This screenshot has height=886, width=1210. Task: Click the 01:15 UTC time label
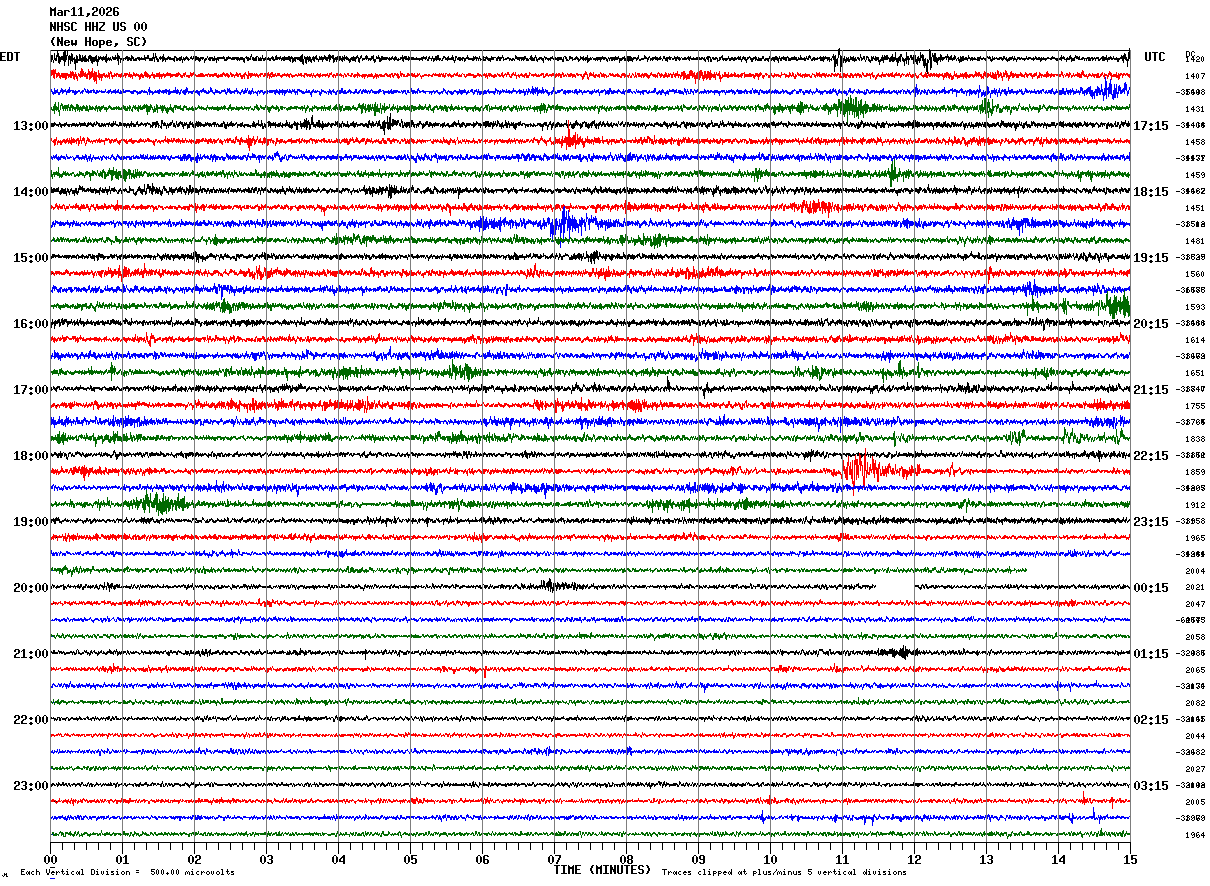(x=1151, y=654)
